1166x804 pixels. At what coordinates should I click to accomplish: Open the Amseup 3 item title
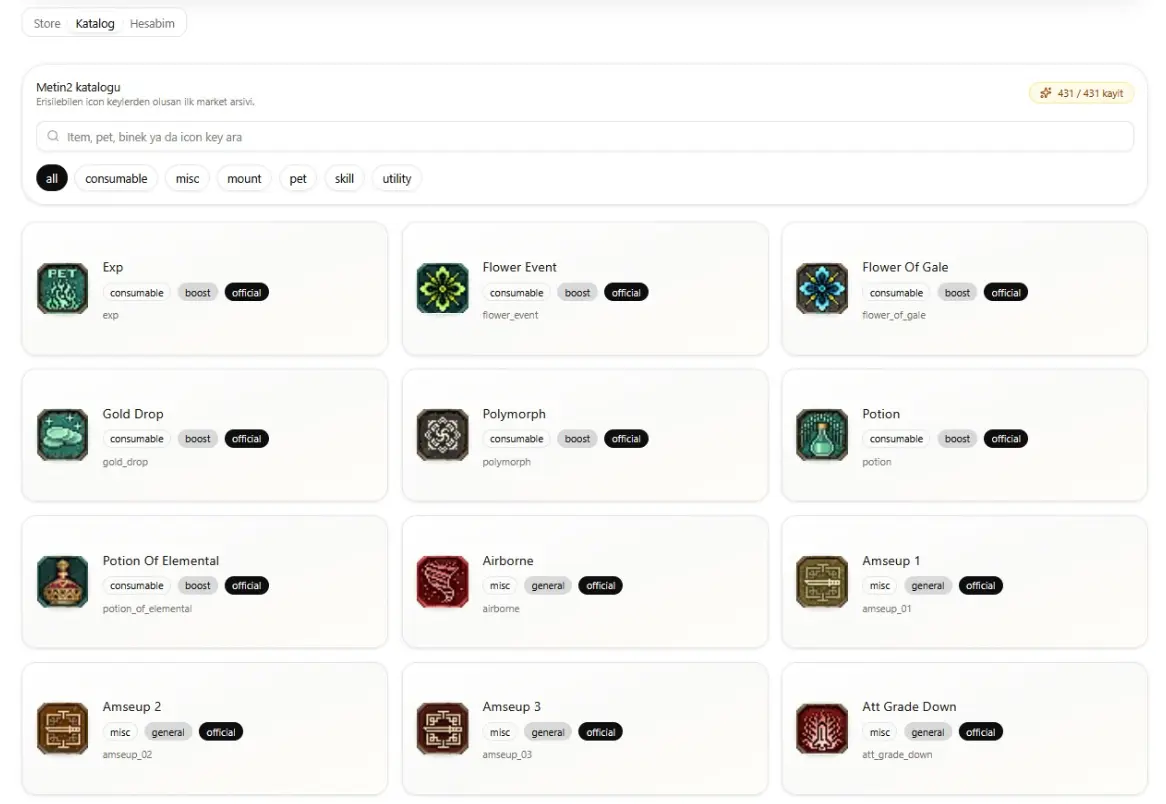(511, 707)
